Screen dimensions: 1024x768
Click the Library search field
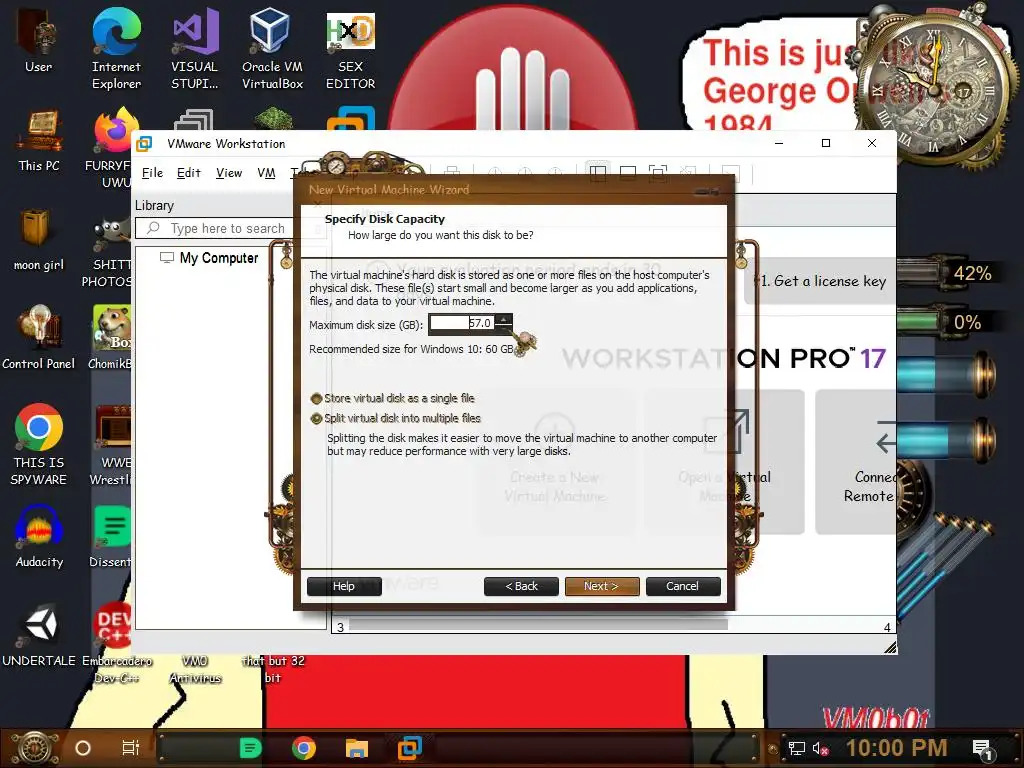point(229,229)
